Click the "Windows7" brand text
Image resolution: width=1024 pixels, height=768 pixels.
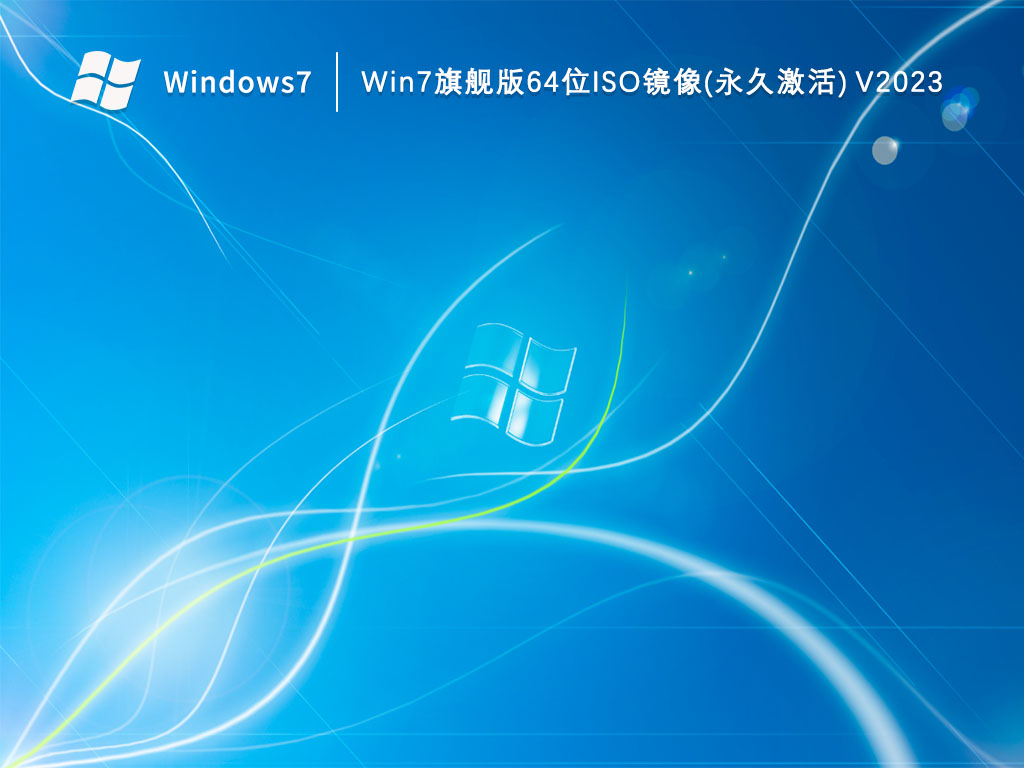pos(237,82)
